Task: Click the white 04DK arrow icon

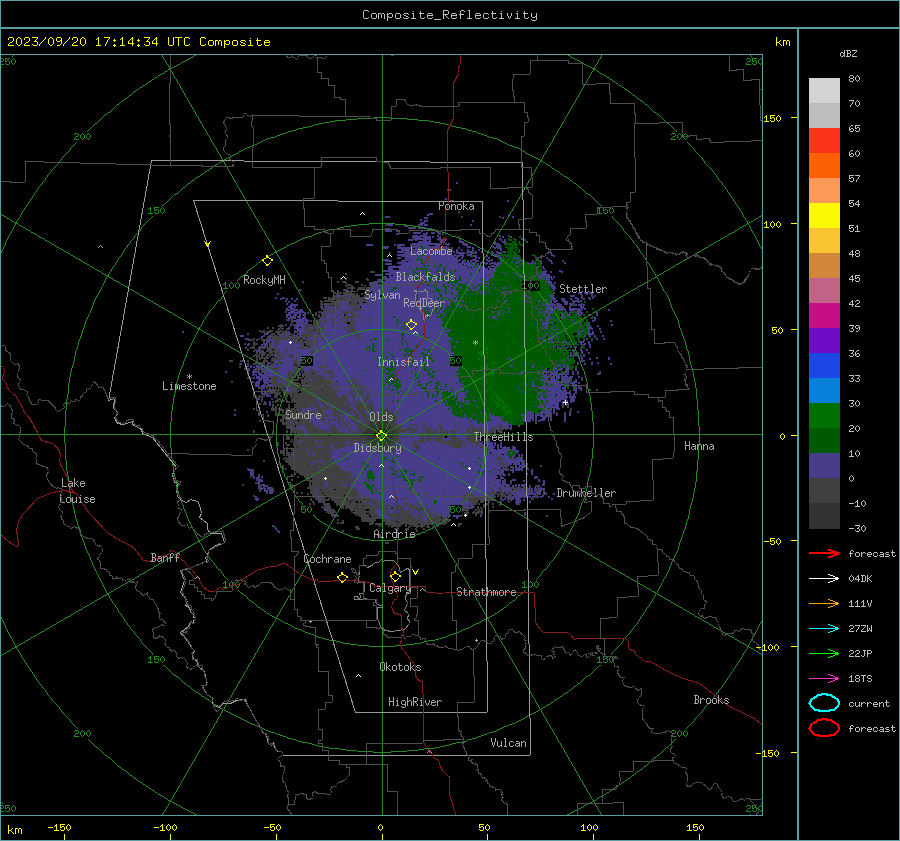Action: [x=824, y=578]
